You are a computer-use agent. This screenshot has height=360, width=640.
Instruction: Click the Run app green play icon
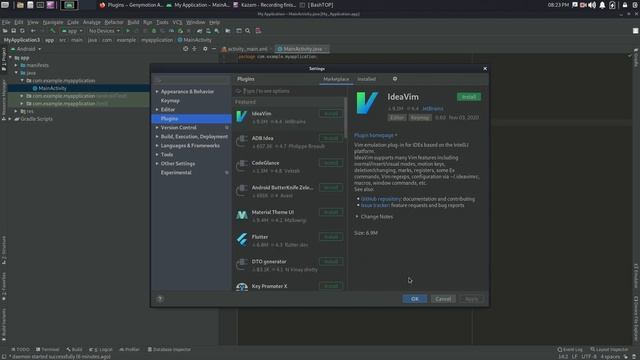click(x=128, y=31)
